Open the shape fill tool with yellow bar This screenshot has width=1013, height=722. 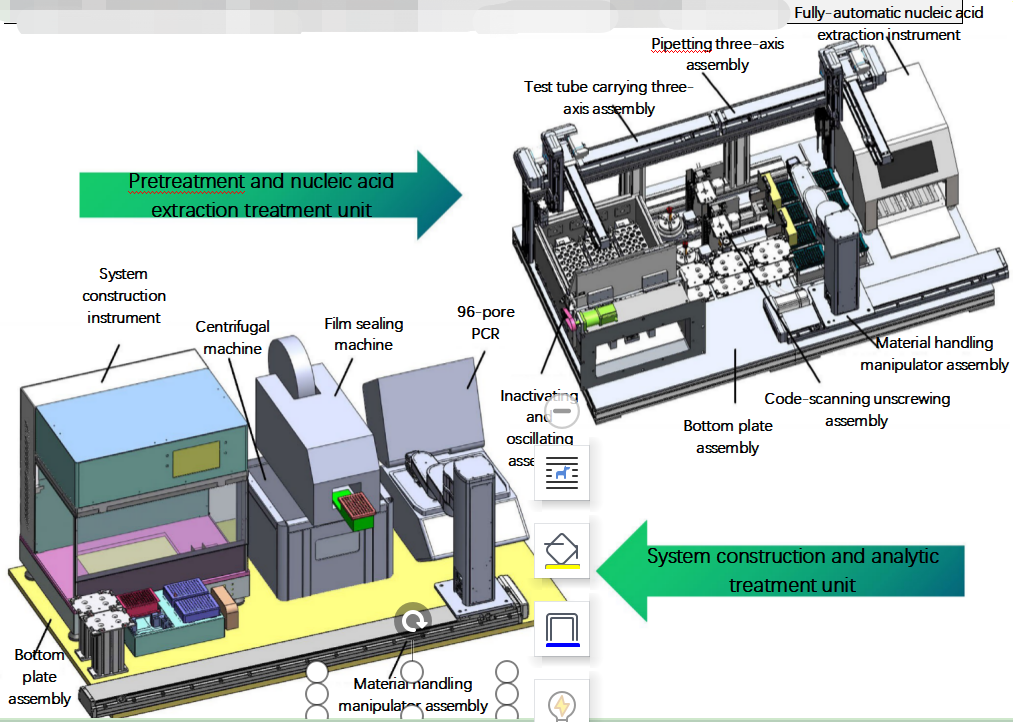point(562,551)
